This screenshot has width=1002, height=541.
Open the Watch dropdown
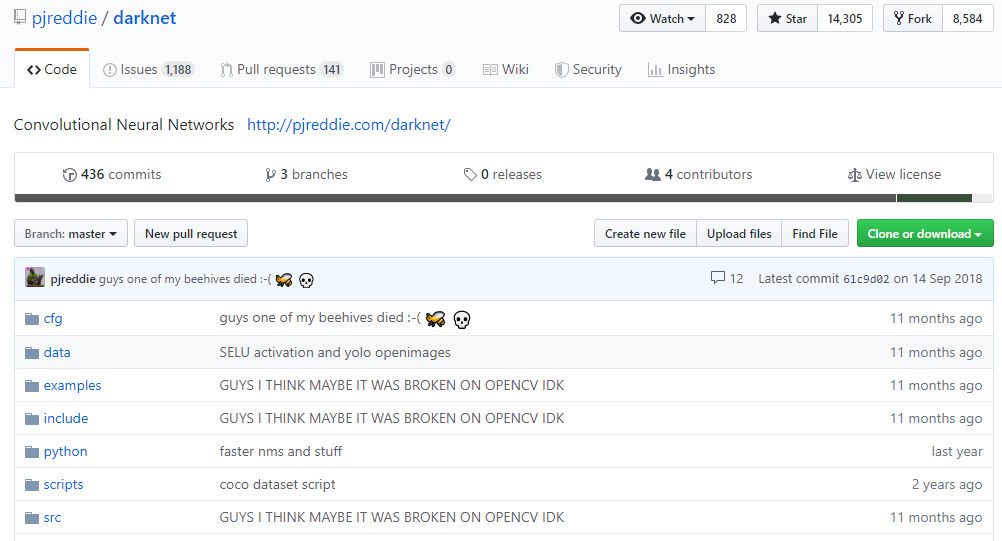tap(662, 19)
